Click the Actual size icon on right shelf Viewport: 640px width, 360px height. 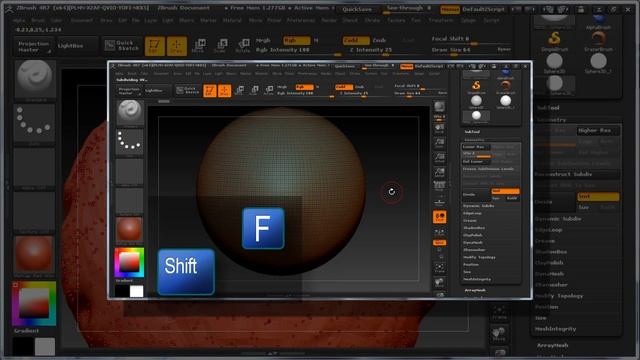440,158
